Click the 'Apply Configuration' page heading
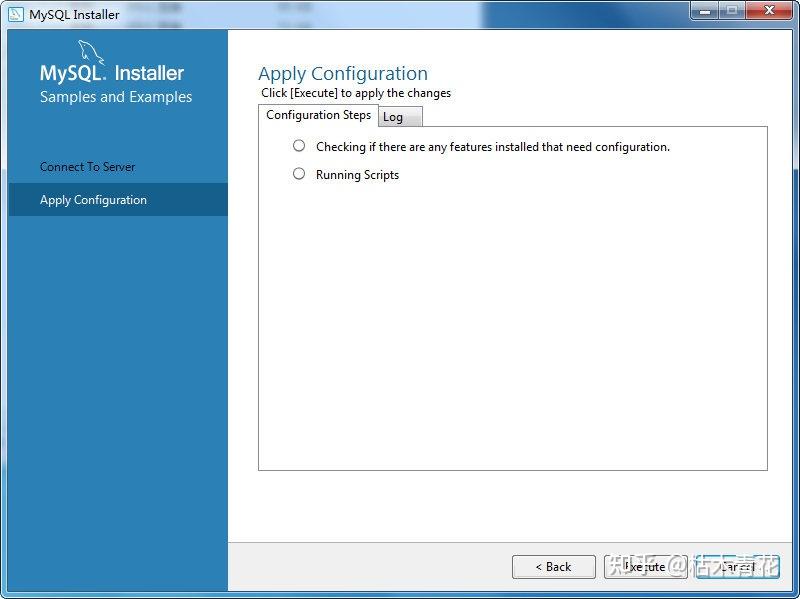Screen dimensions: 800x599 coord(343,74)
